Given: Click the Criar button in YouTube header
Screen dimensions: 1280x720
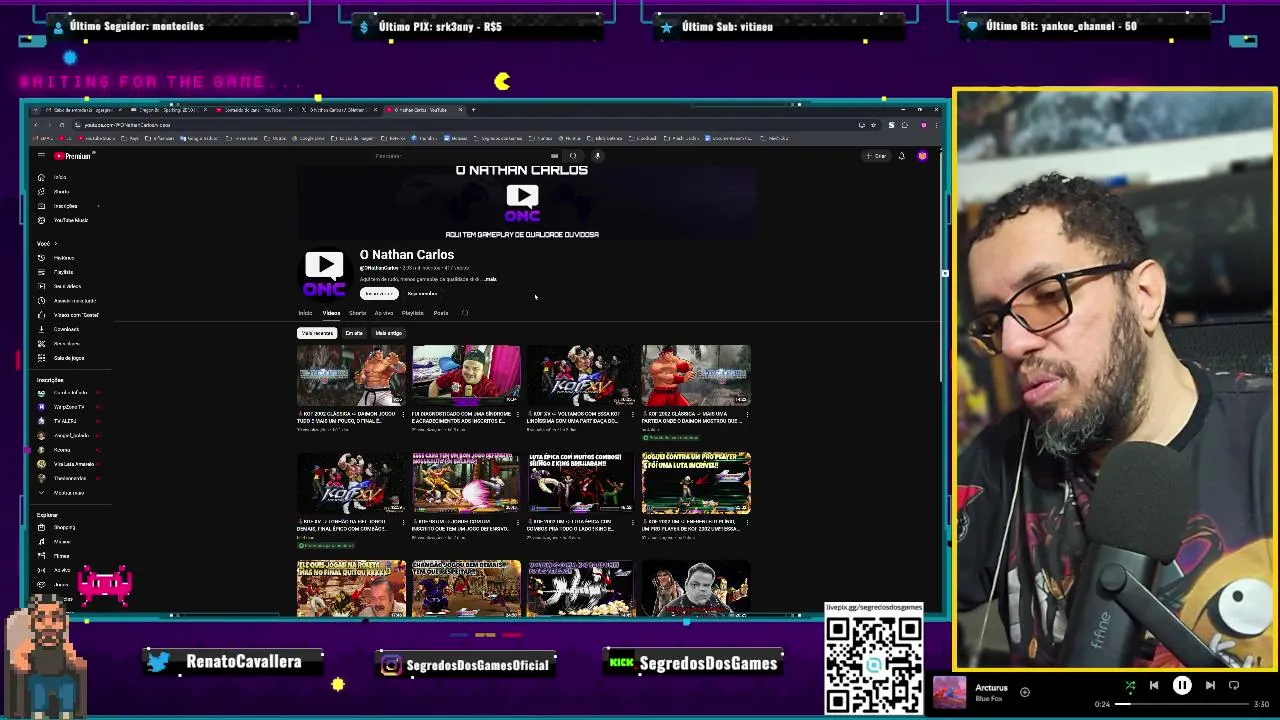Looking at the screenshot, I should [876, 156].
